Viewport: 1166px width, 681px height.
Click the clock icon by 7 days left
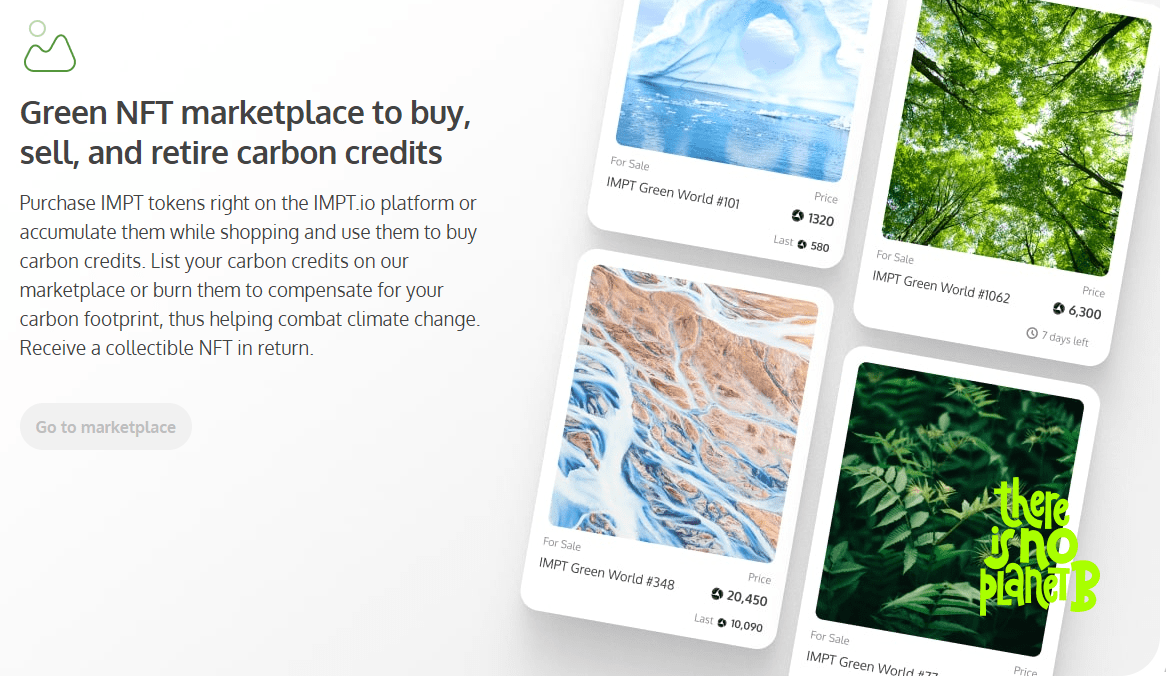(1032, 333)
